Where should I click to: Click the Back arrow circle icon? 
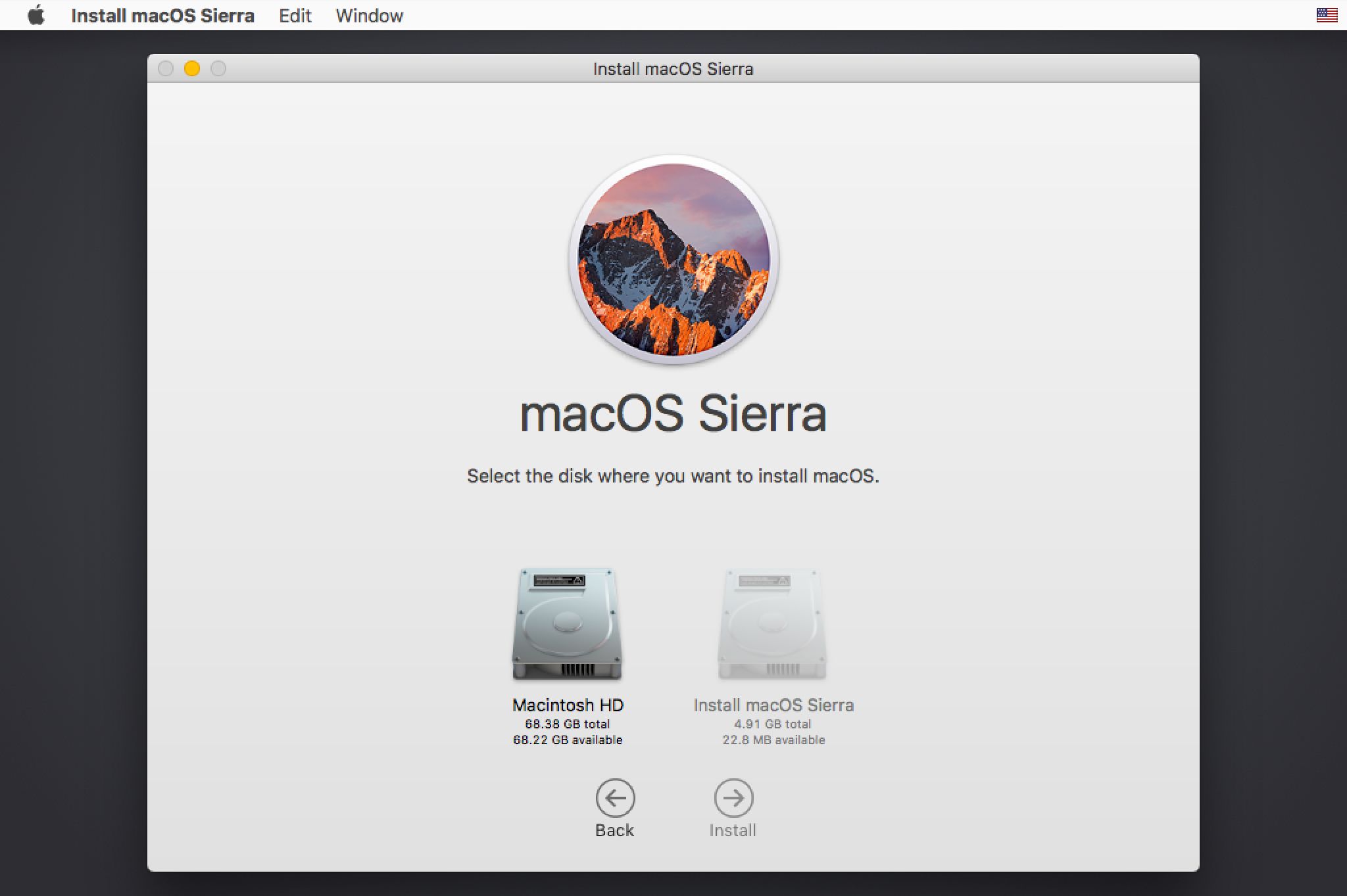[615, 798]
